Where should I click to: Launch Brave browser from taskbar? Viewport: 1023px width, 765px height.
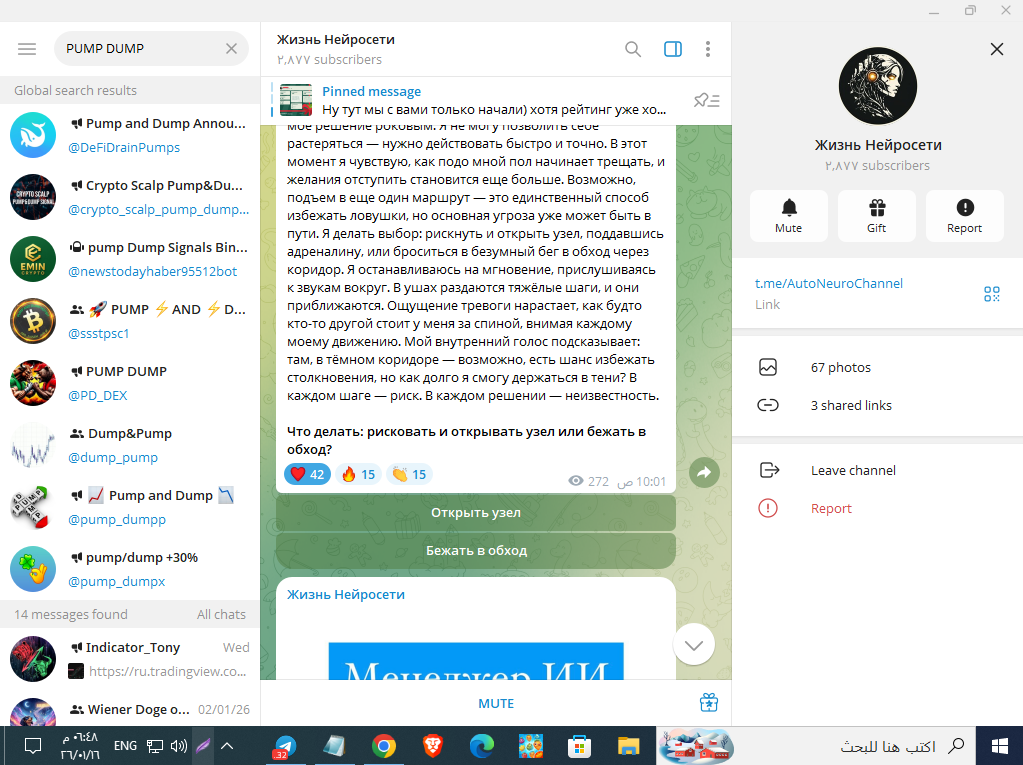pyautogui.click(x=433, y=746)
